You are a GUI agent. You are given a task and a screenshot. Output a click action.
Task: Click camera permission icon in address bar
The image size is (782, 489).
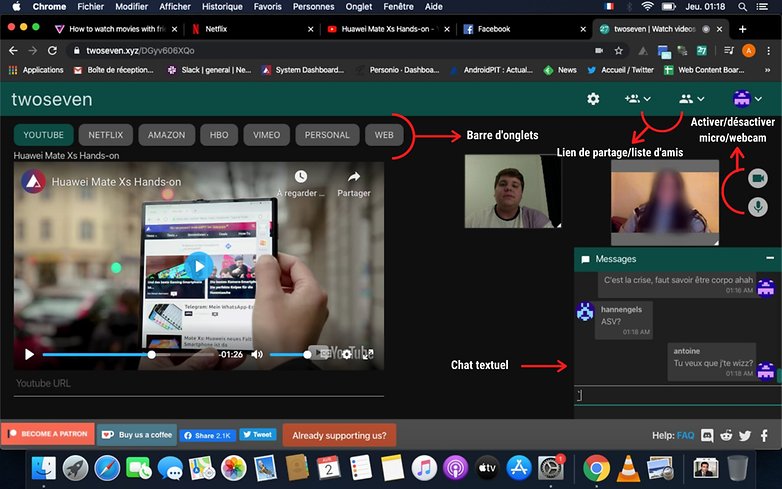click(599, 50)
